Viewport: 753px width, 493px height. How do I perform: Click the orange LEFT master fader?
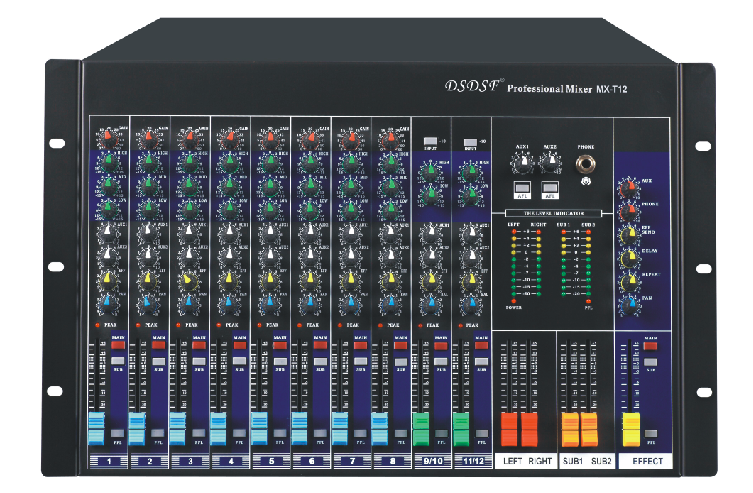tap(507, 428)
